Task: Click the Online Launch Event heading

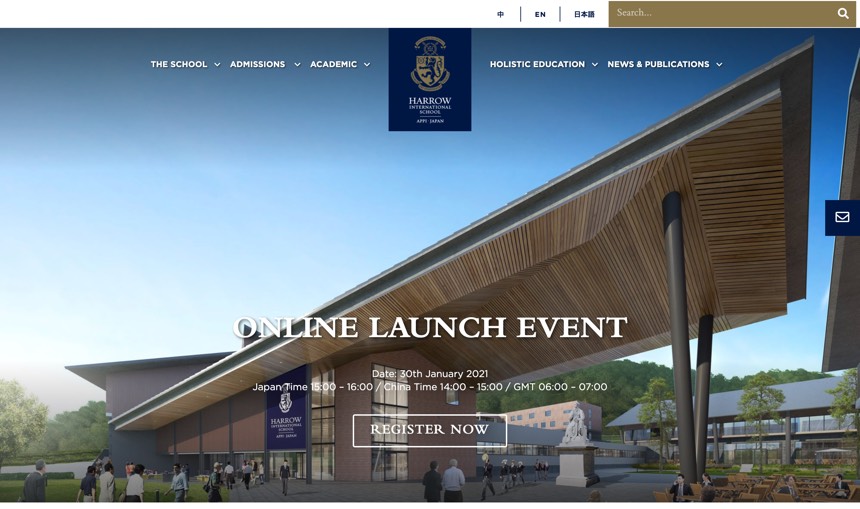Action: 430,327
